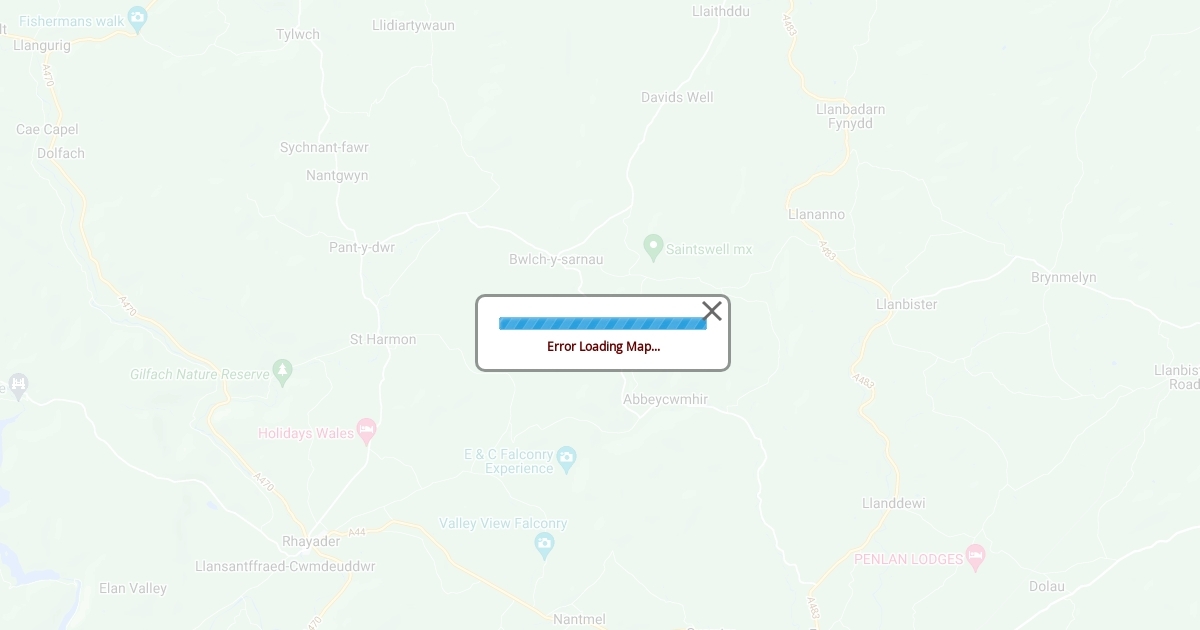Select the Llanbister village label

click(906, 304)
